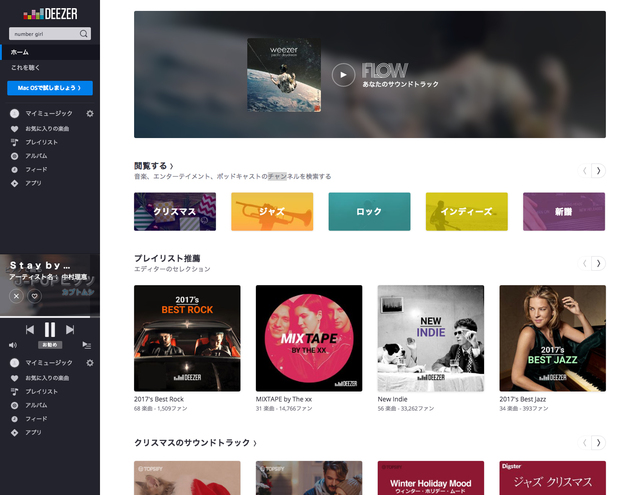Screen dimensions: 640x495
Task: Open the play queue list icon
Action: tap(87, 345)
